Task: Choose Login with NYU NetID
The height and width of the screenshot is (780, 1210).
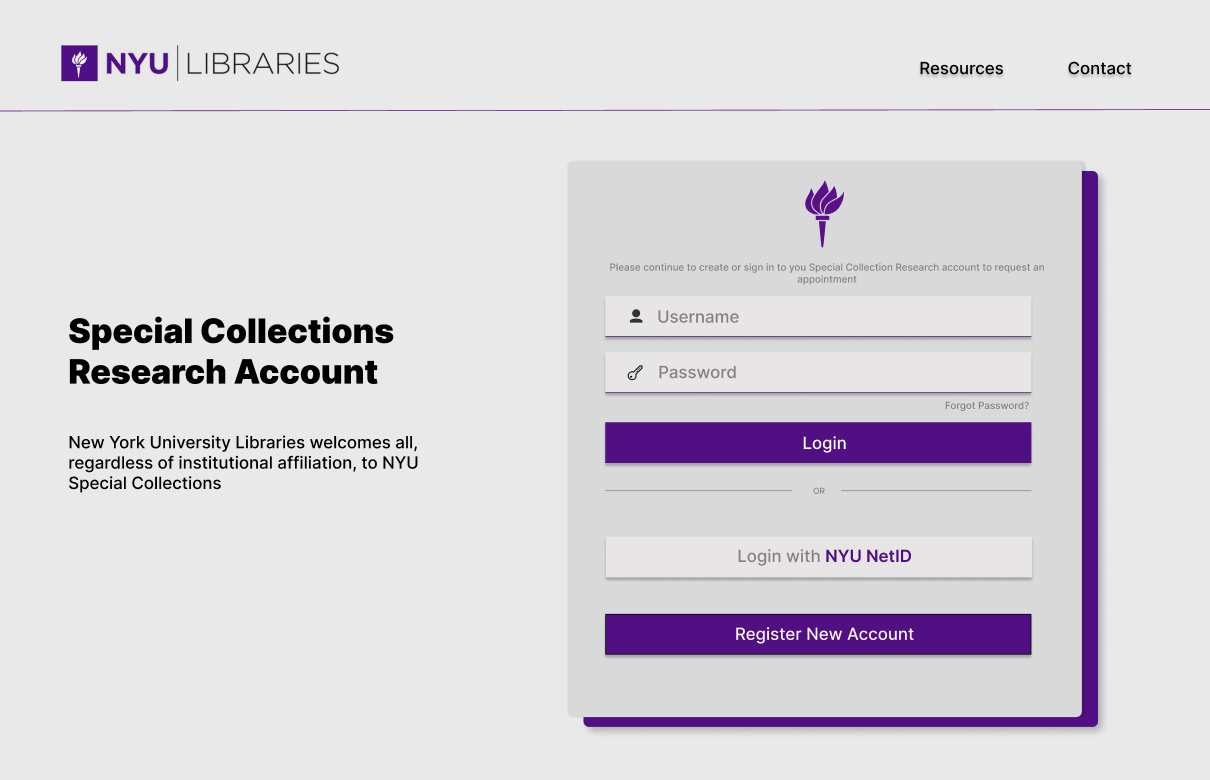Action: coord(818,557)
